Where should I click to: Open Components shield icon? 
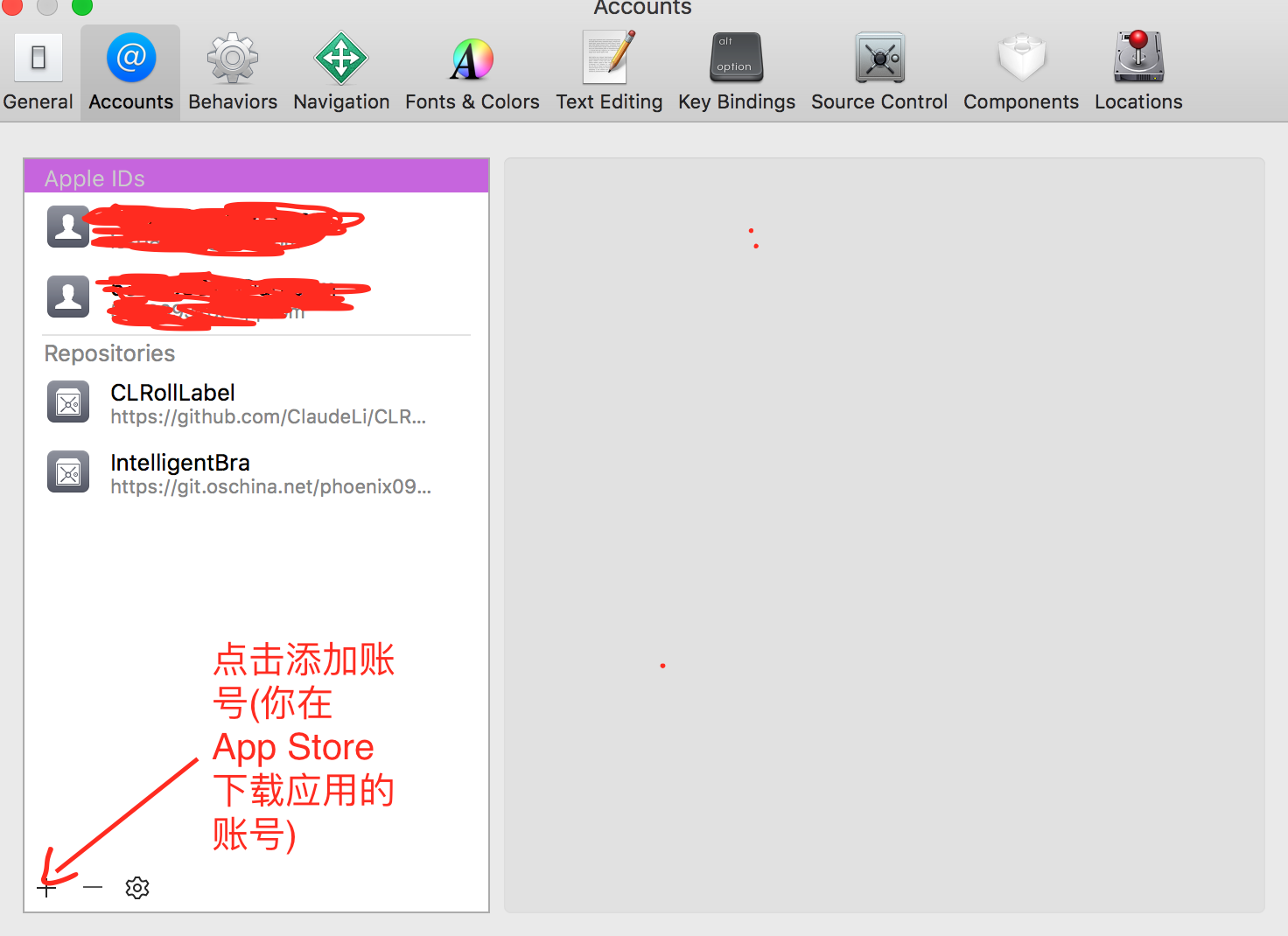pos(1021,58)
